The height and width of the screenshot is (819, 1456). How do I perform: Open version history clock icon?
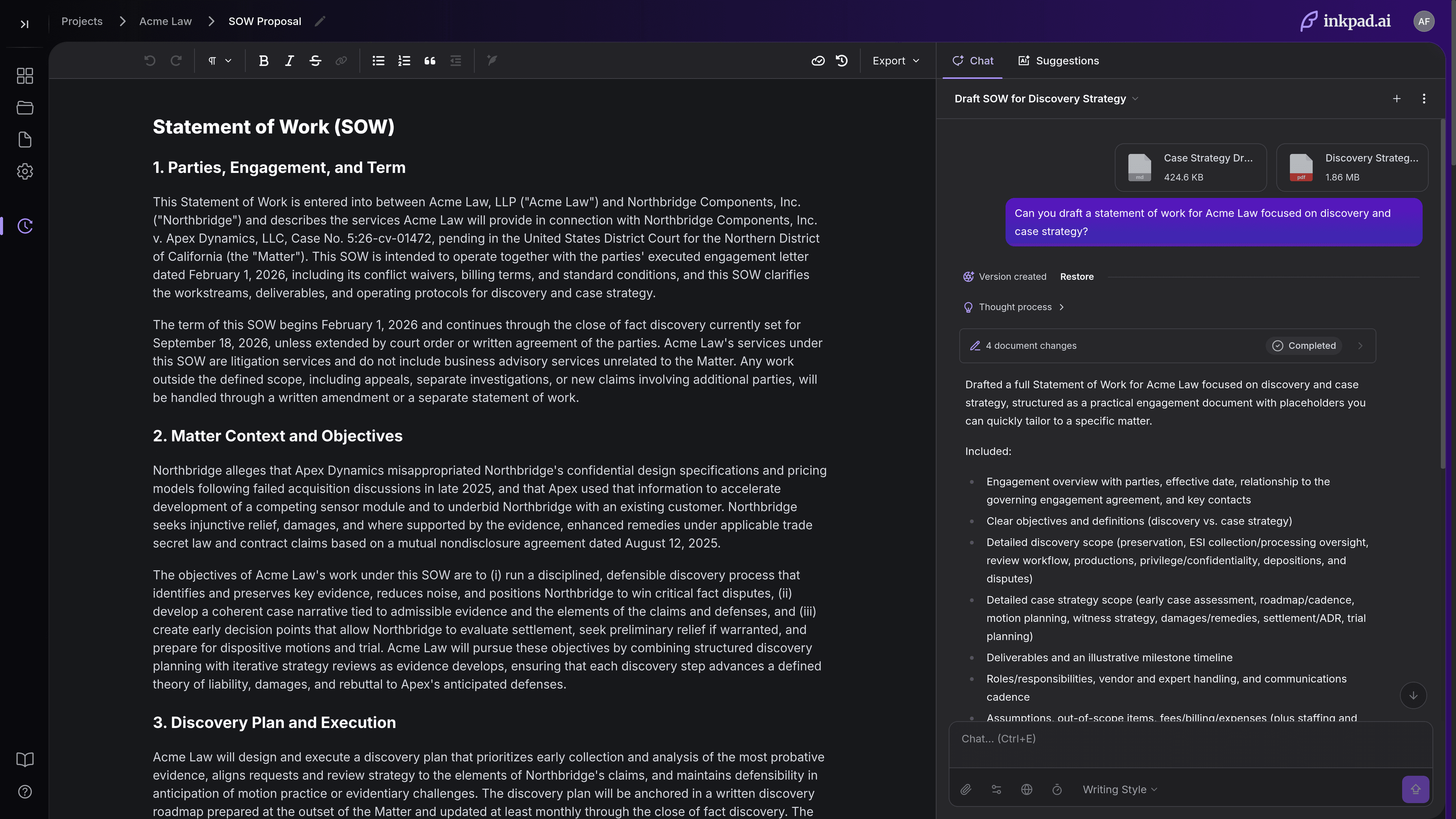click(842, 61)
